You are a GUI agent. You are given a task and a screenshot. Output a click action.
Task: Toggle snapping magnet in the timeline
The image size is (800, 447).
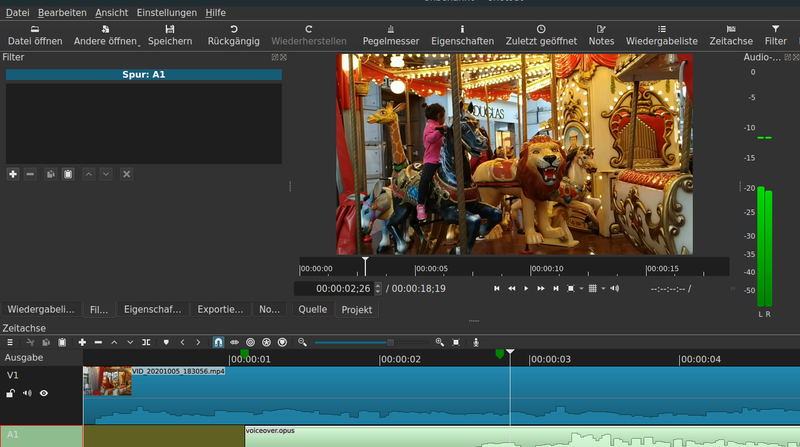pos(218,342)
